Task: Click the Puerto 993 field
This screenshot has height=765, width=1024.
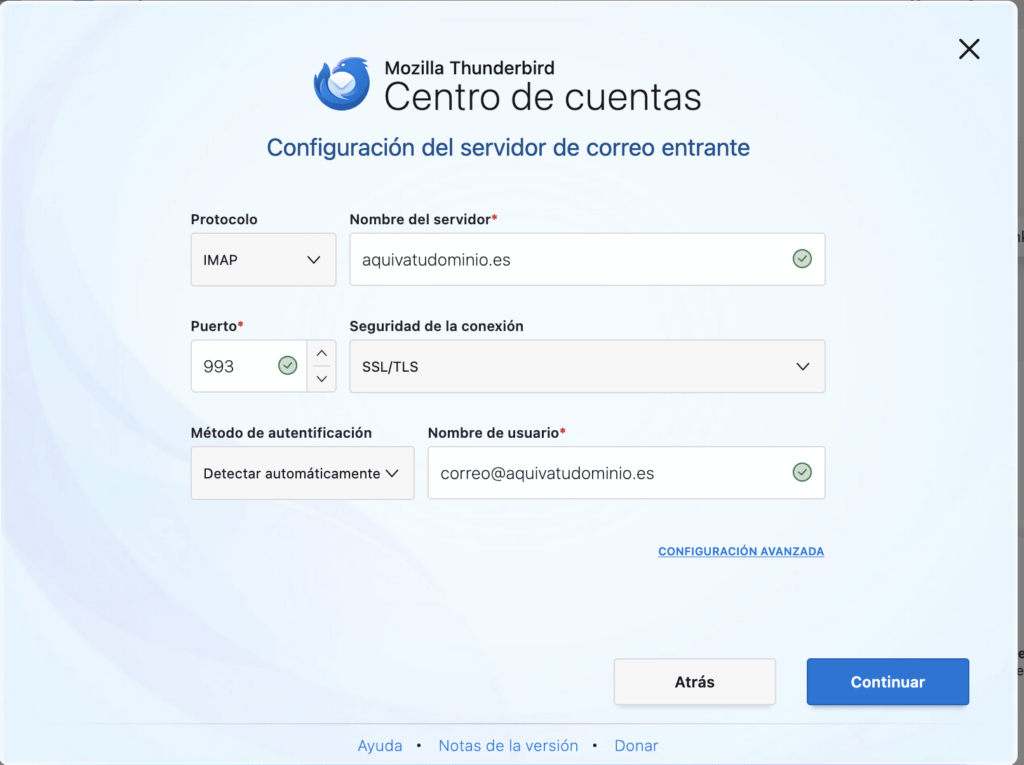Action: click(248, 366)
